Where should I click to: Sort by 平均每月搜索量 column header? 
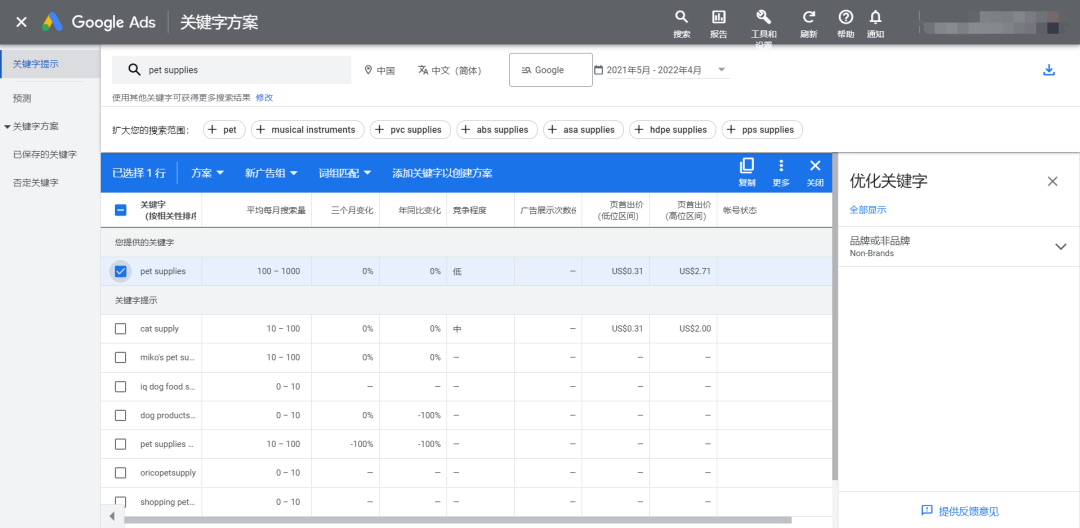pos(276,211)
